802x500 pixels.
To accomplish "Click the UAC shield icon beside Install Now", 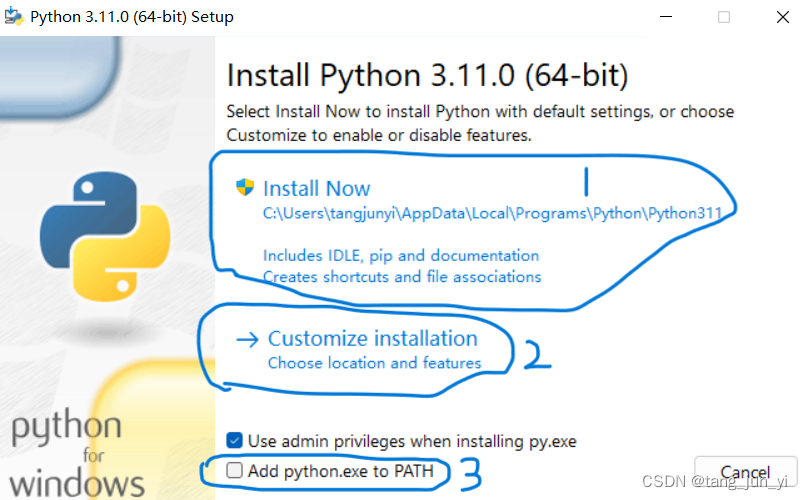I will (245, 187).
